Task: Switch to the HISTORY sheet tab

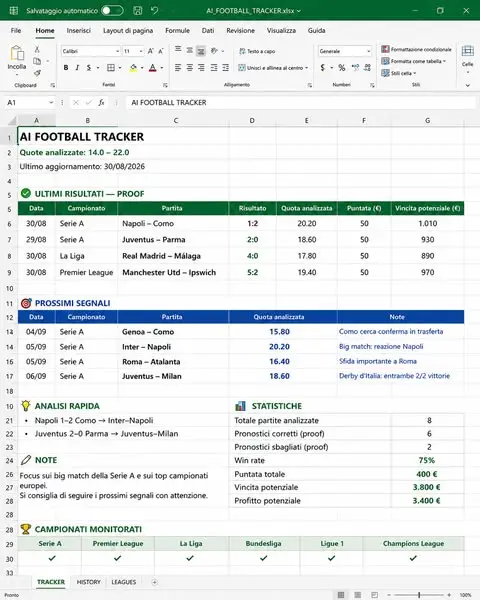Action: click(88, 582)
